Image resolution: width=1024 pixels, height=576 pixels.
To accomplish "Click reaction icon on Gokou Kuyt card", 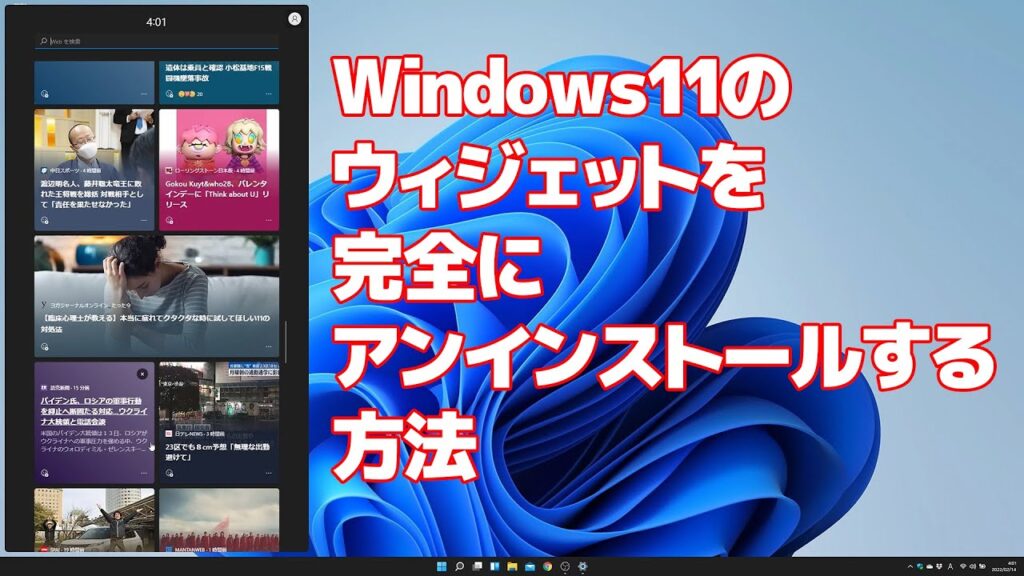I will tap(169, 220).
